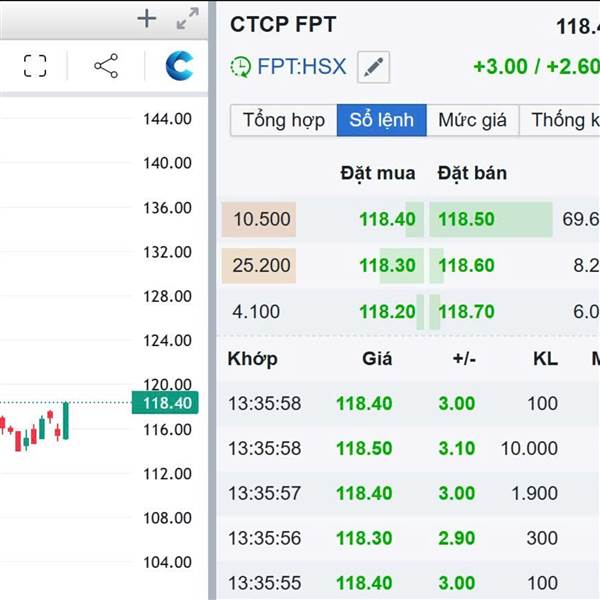Click the +/- column header
This screenshot has width=600, height=600.
coord(464,359)
